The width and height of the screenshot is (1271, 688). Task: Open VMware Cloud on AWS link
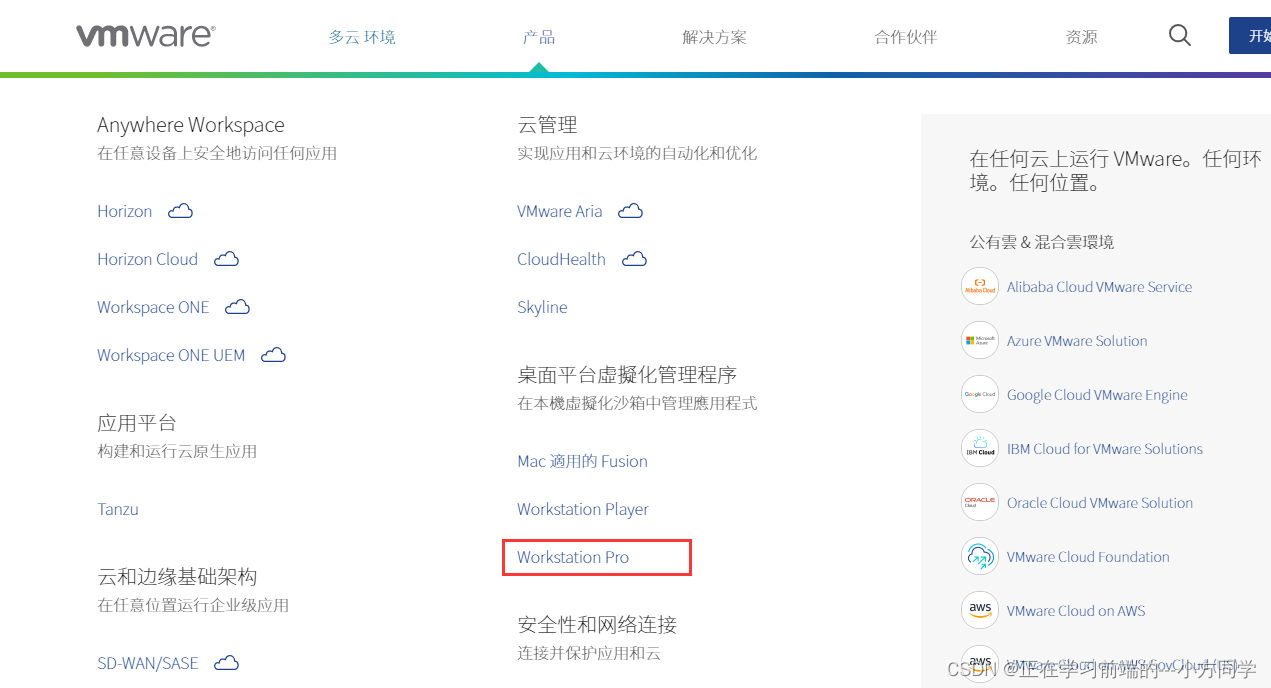(1076, 610)
